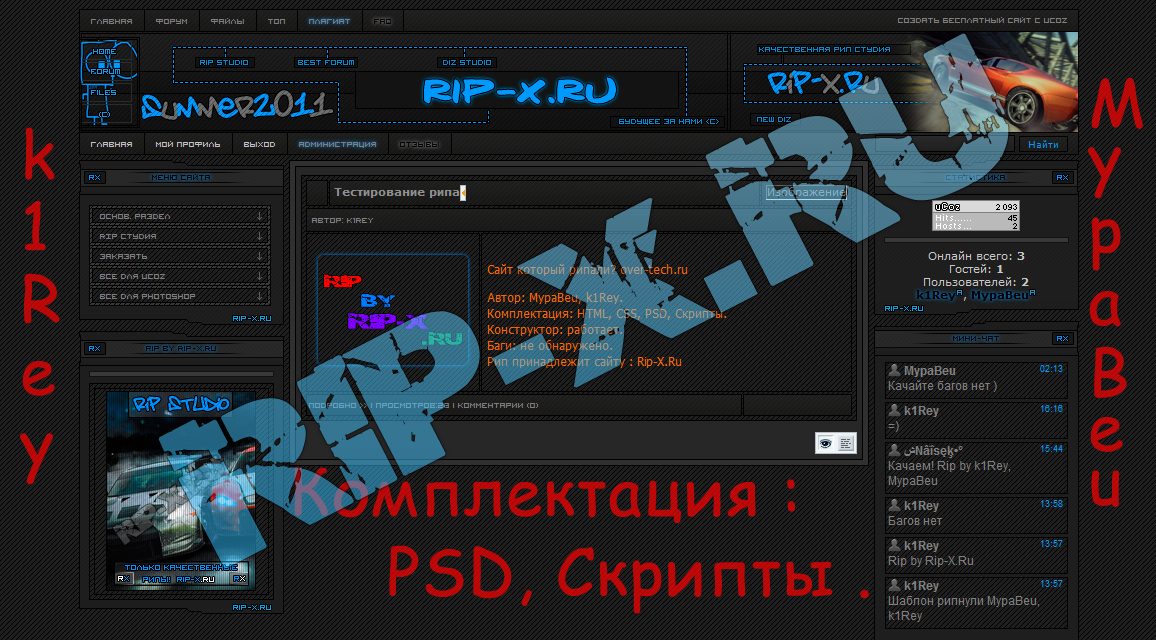
Task: Open ФАЙЛЫ in the top navigation
Action: click(x=227, y=21)
